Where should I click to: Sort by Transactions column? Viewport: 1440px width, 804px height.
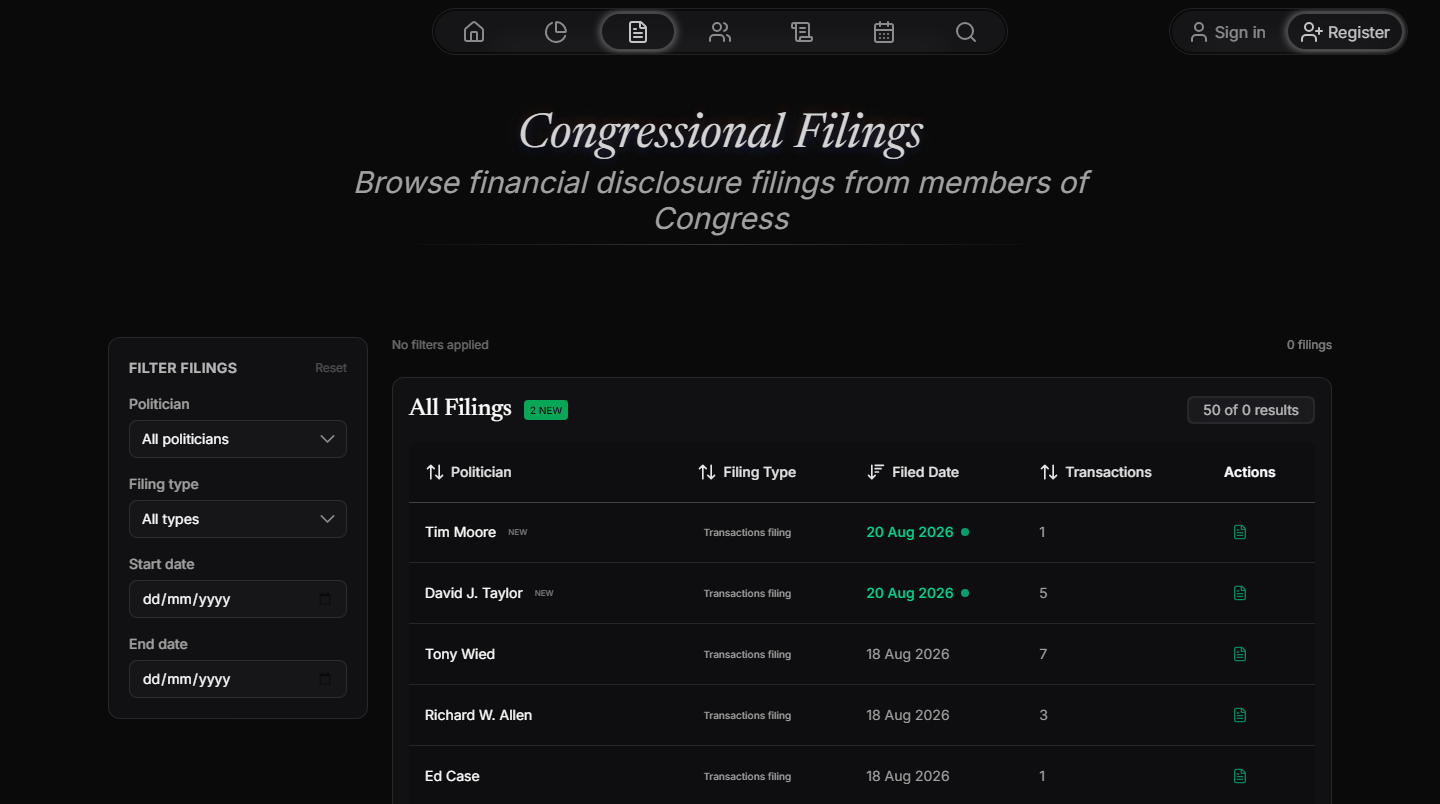pos(1095,472)
